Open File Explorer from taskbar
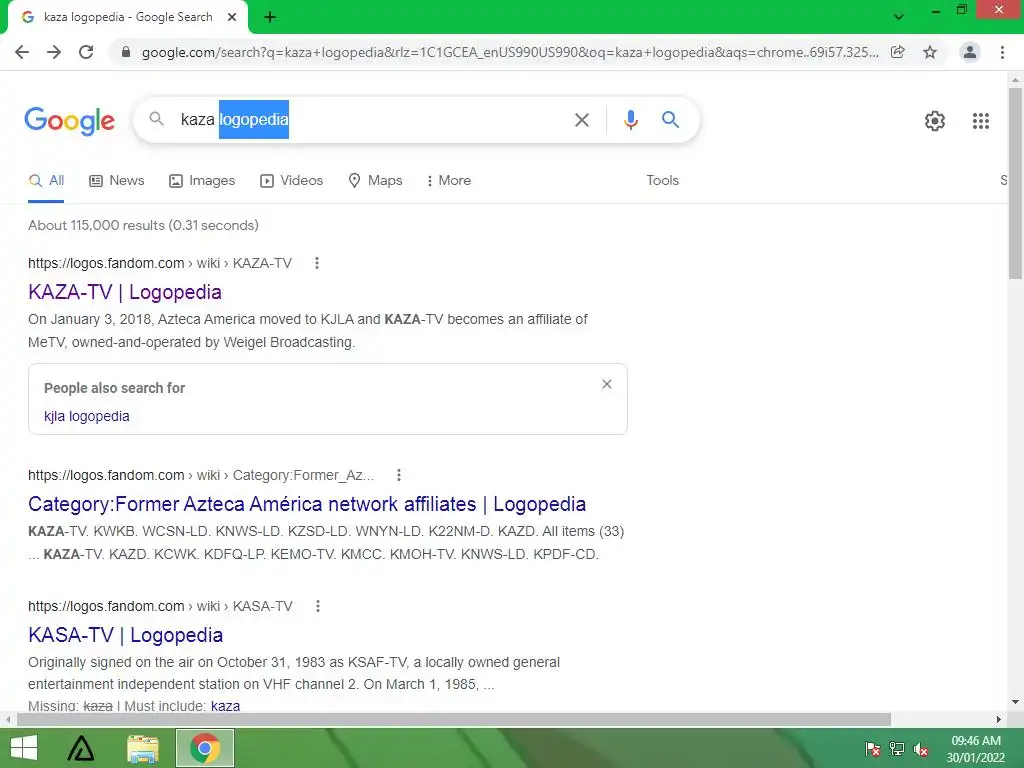Image resolution: width=1024 pixels, height=768 pixels. (142, 748)
